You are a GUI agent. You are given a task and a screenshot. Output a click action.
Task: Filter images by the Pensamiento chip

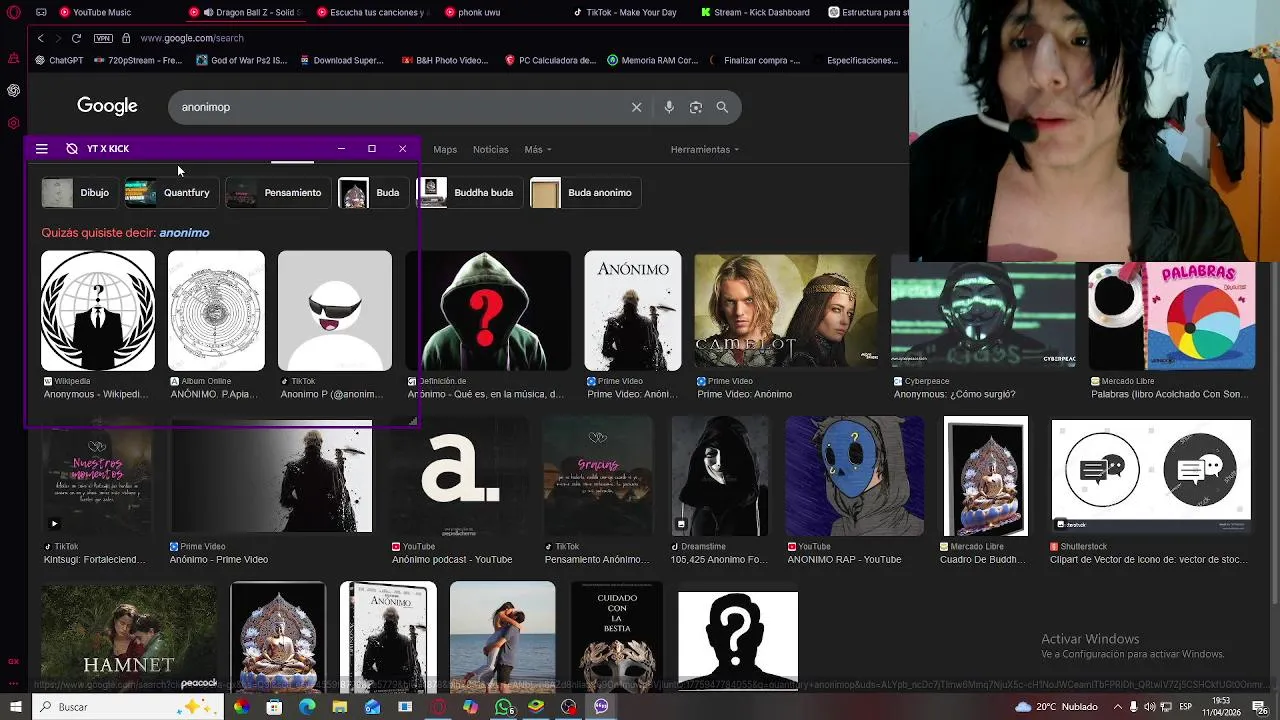point(277,193)
